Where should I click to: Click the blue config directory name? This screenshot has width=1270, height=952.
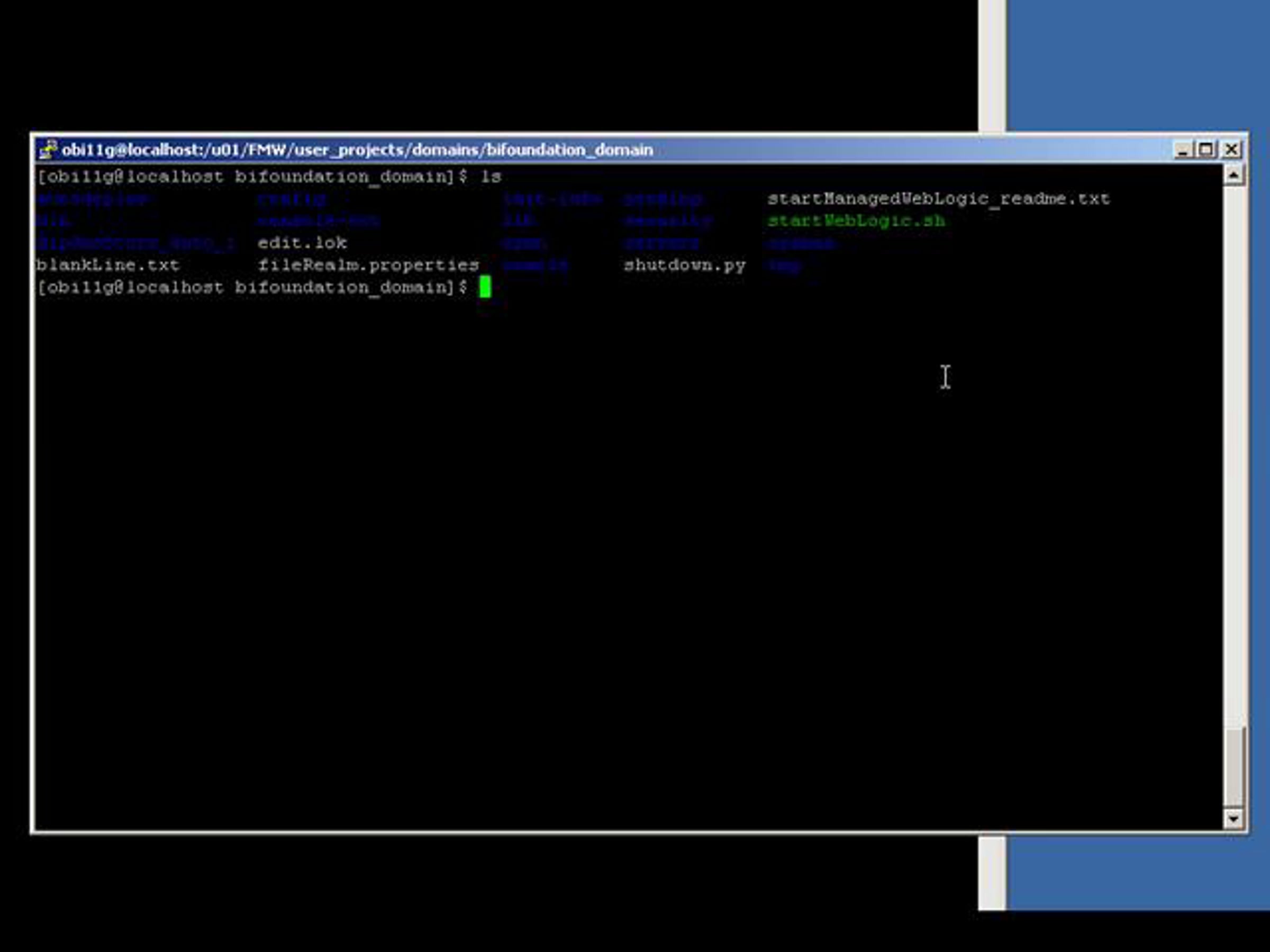[292, 199]
